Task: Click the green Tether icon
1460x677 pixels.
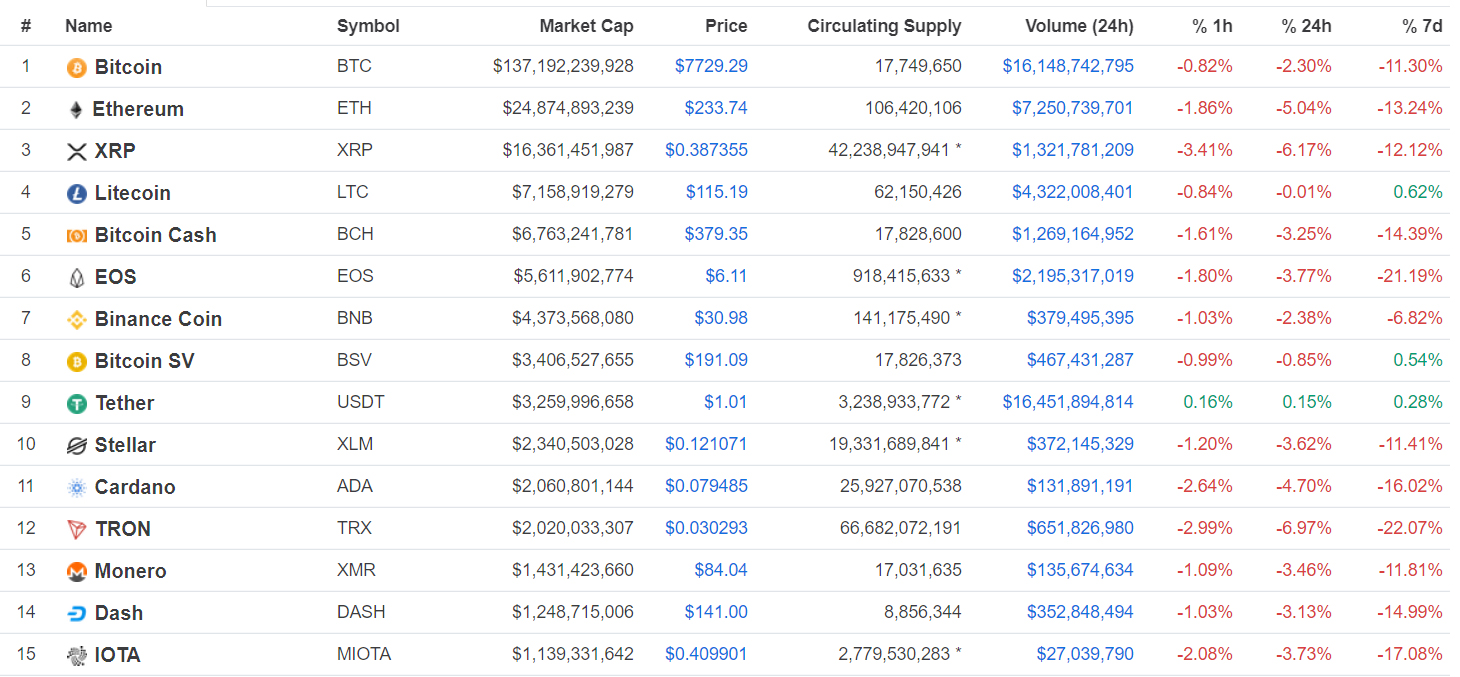Action: pos(76,404)
